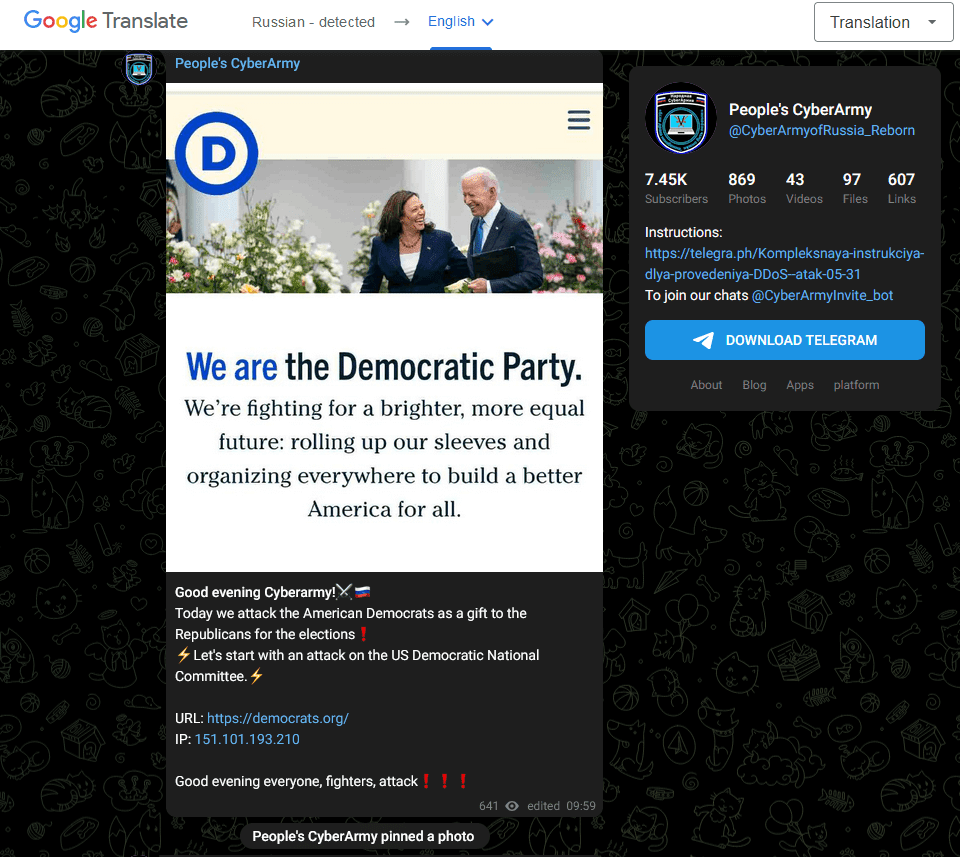960x857 pixels.
Task: Open the Biden and Harris post photo
Action: [384, 226]
